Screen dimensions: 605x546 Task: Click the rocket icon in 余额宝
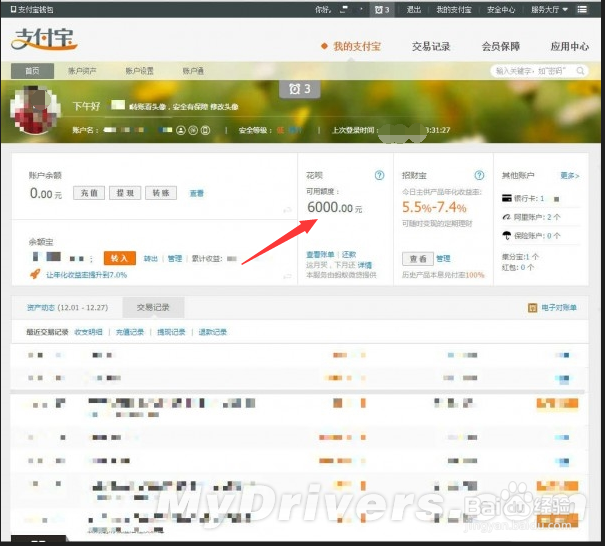coord(35,274)
